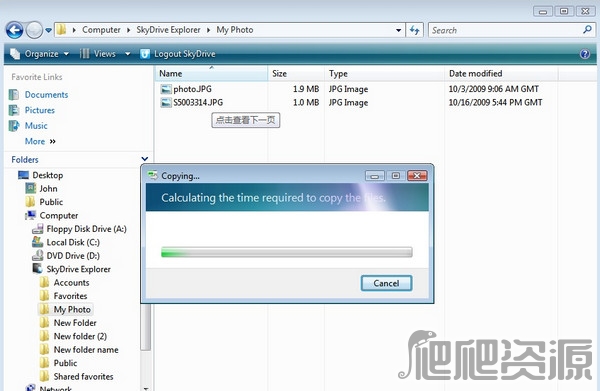Refresh the folder with the refresh icon
Image resolution: width=600 pixels, height=391 pixels.
point(414,30)
